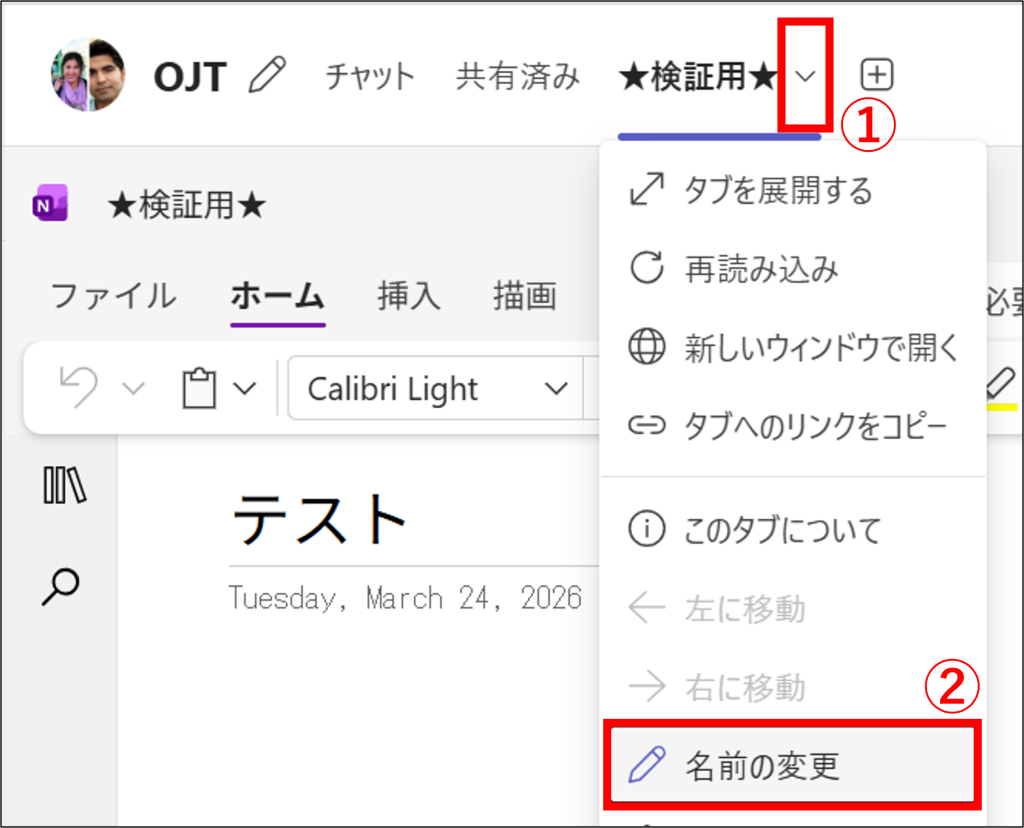This screenshot has height=828, width=1024.
Task: Click the search magnifier icon in sidebar
Action: (x=61, y=587)
